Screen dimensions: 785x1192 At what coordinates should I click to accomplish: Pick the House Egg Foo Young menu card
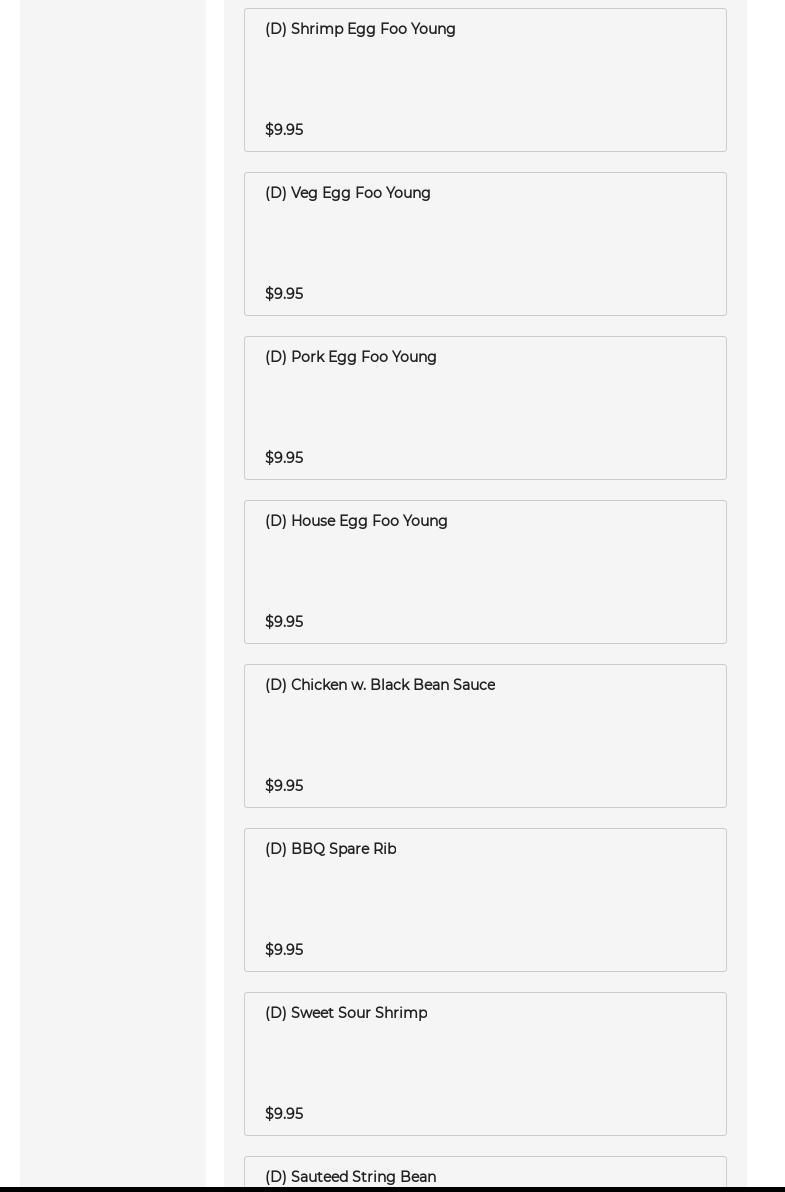485,572
